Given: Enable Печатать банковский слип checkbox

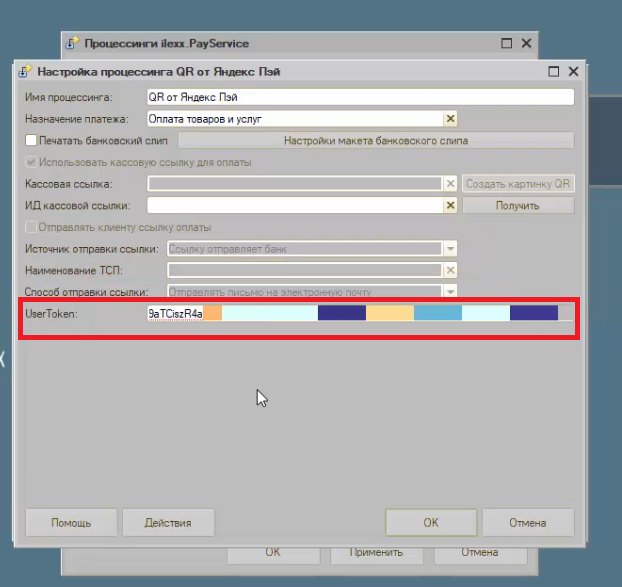Looking at the screenshot, I should point(31,140).
